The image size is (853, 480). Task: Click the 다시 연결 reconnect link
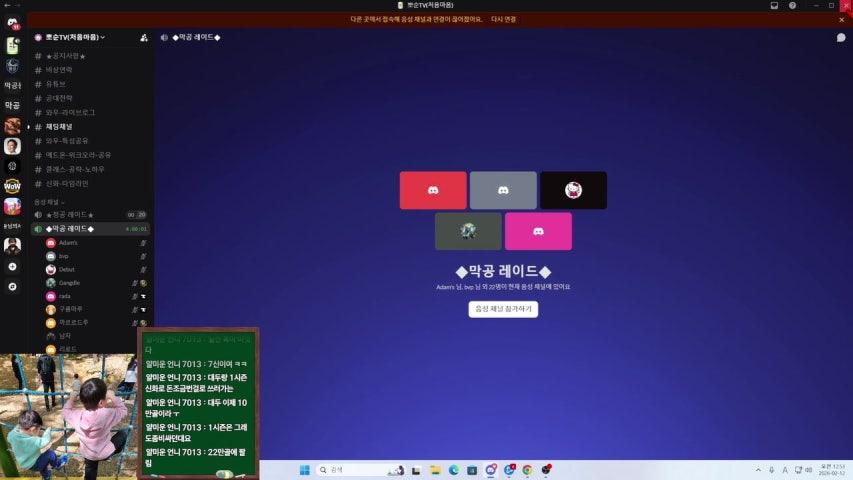pos(503,19)
